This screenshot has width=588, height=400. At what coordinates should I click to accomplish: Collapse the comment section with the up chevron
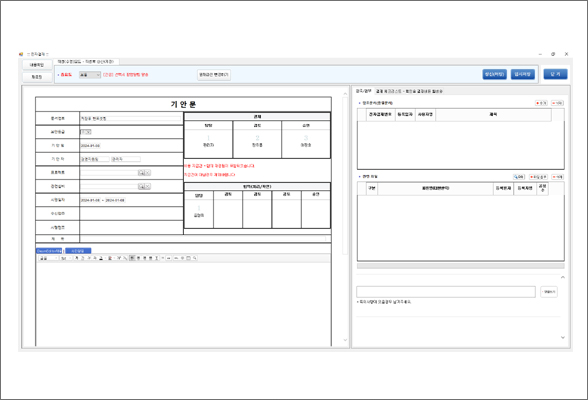click(x=562, y=277)
